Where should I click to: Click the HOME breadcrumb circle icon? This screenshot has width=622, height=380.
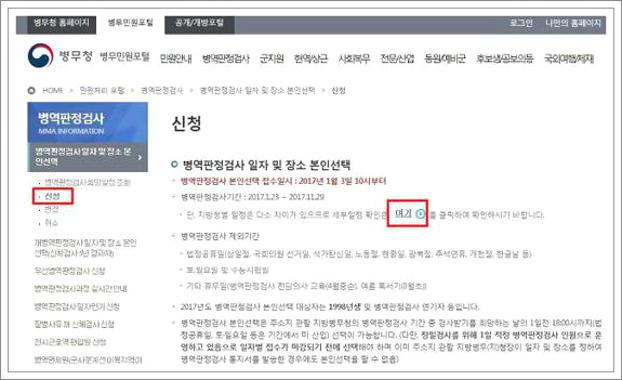[31, 90]
